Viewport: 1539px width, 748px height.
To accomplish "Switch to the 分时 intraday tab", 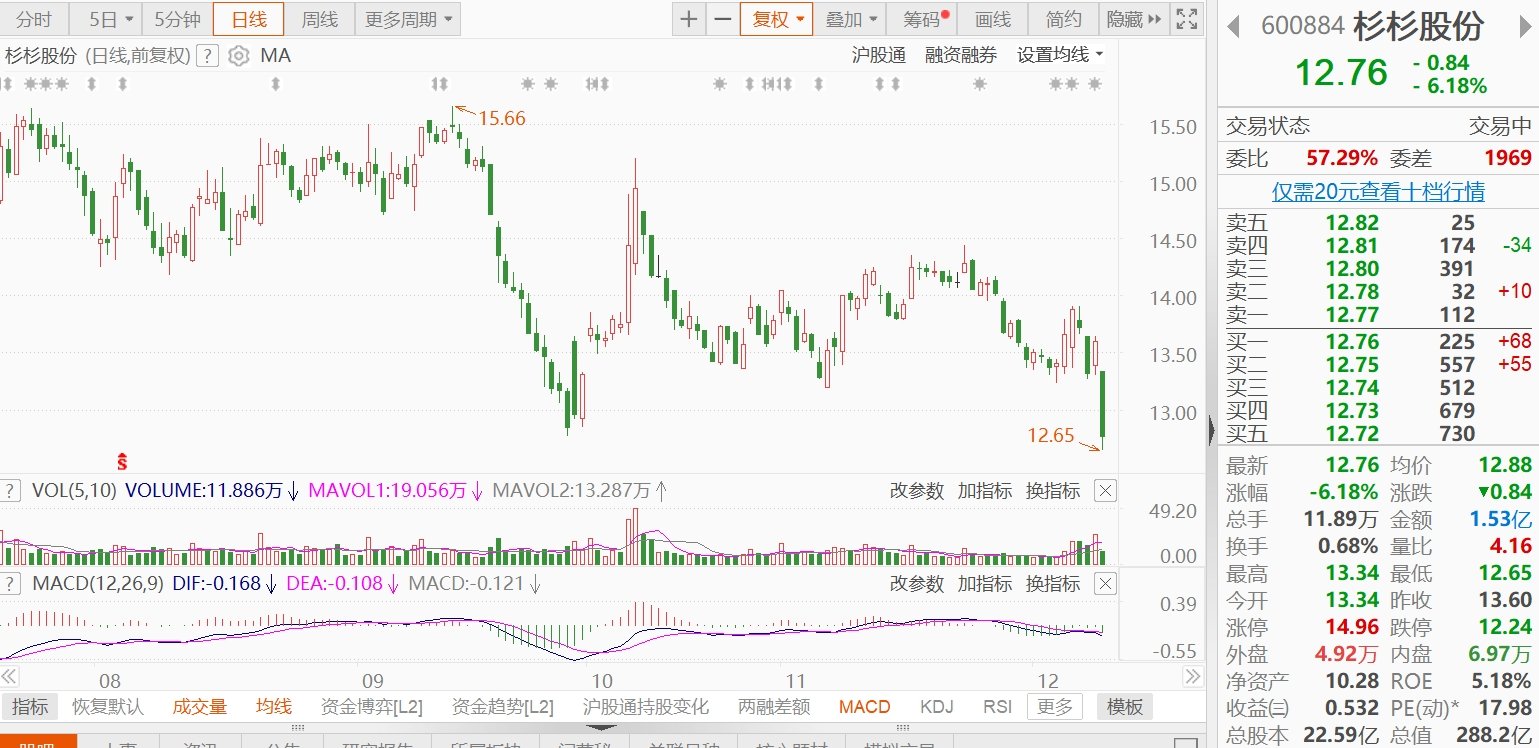I will [34, 19].
